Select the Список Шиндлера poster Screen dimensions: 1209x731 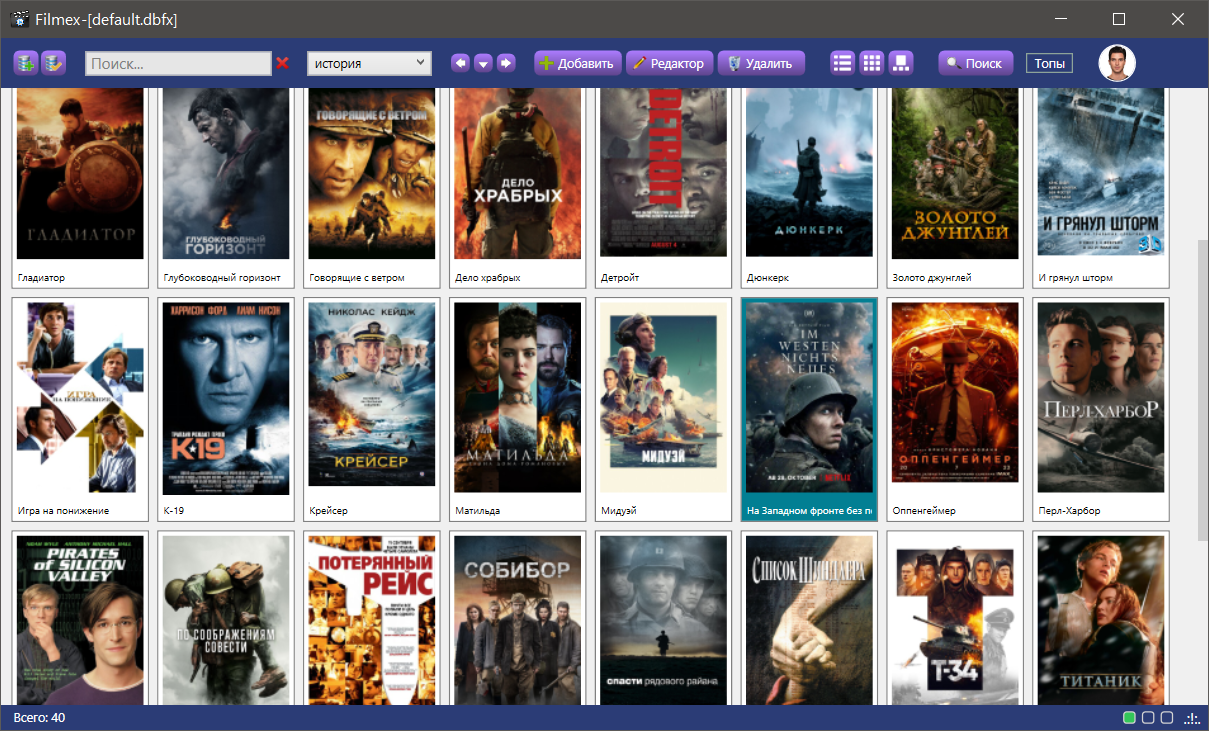(x=810, y=620)
